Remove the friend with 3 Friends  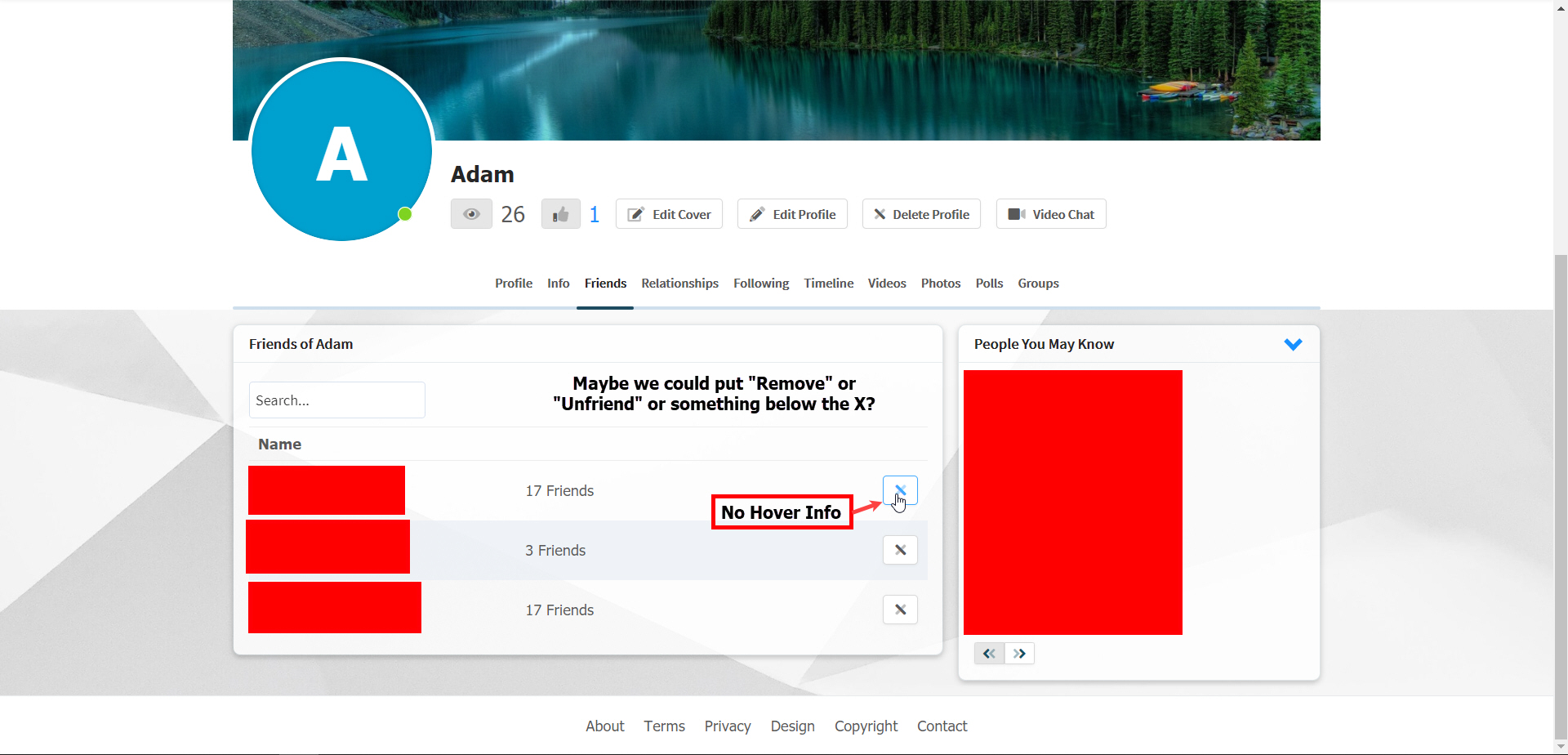point(900,550)
